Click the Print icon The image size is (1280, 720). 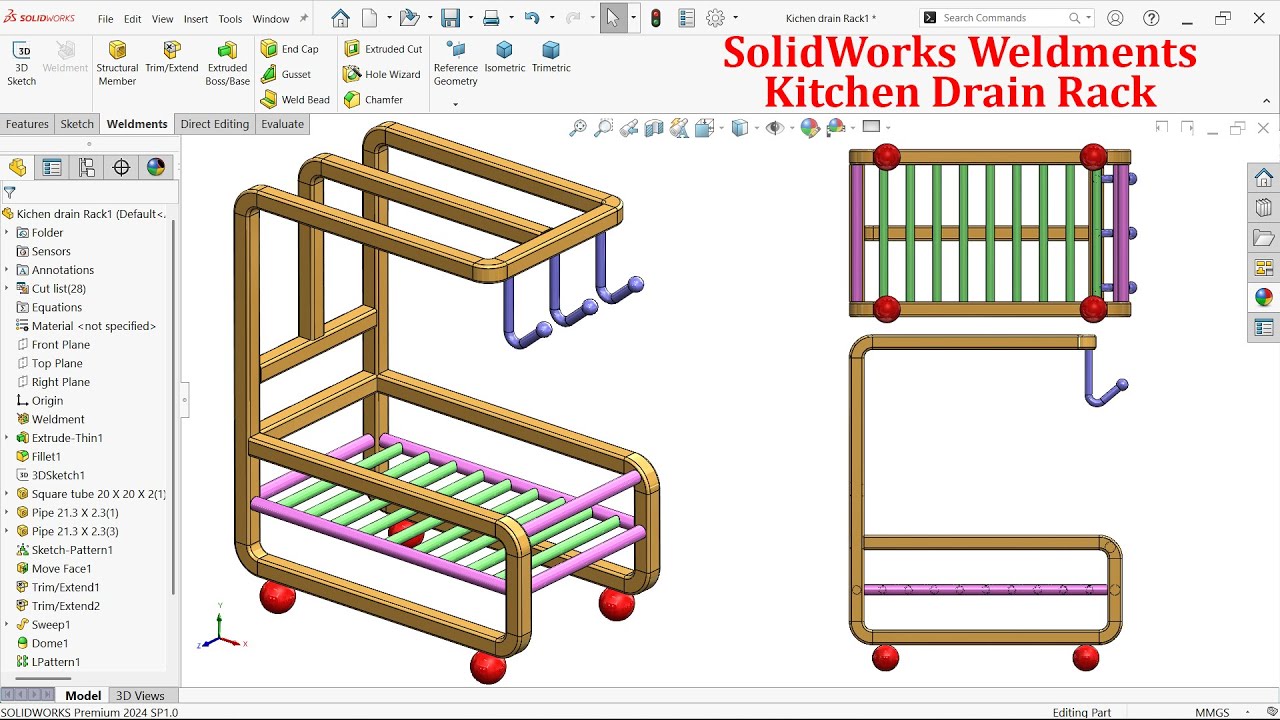(x=491, y=18)
